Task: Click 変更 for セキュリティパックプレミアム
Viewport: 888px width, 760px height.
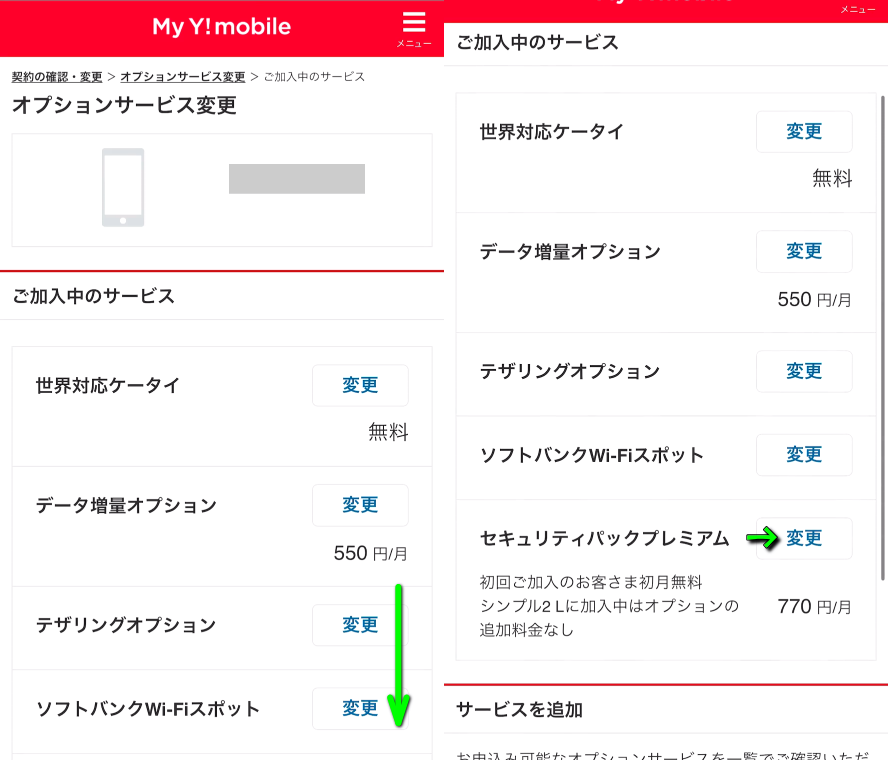Action: (x=804, y=538)
